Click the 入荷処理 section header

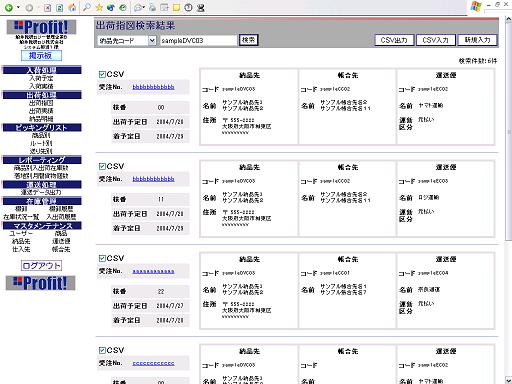(42, 70)
